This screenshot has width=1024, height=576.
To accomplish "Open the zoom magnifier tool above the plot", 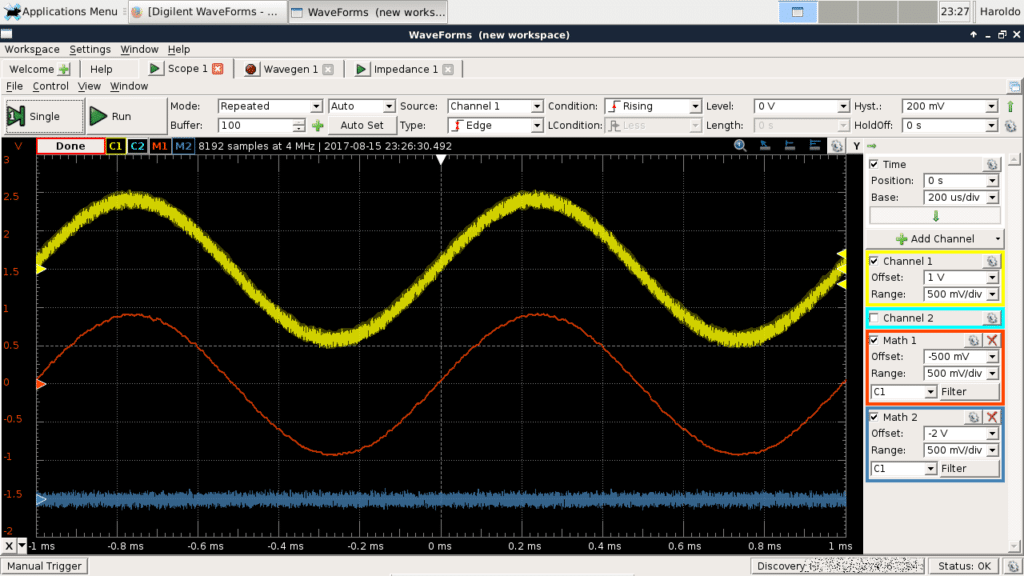I will 739,145.
